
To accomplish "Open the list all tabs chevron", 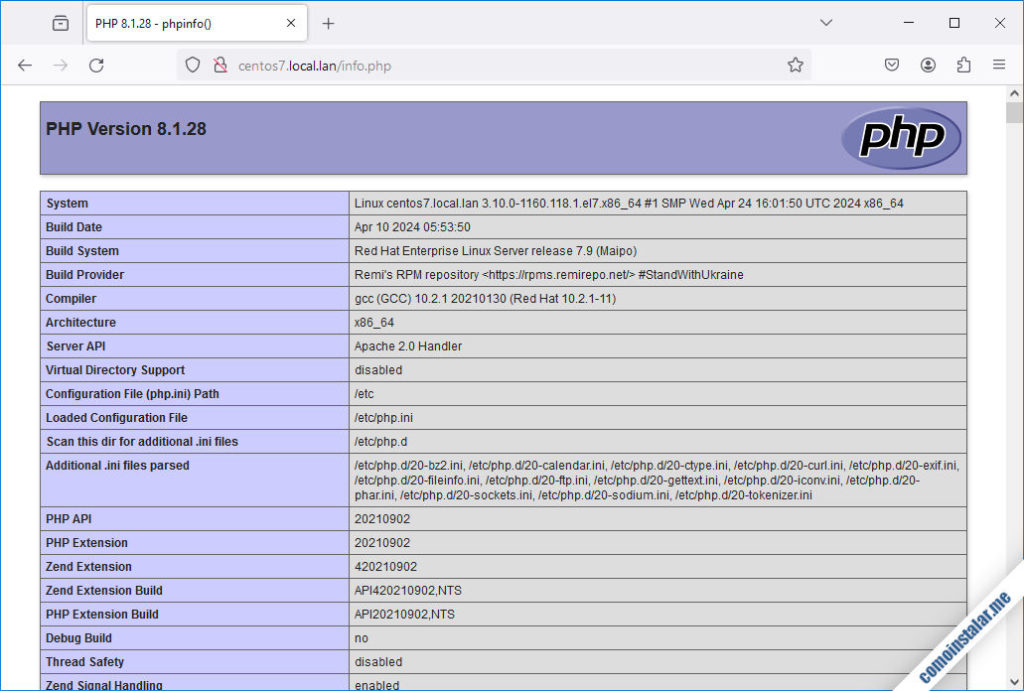I will [824, 22].
